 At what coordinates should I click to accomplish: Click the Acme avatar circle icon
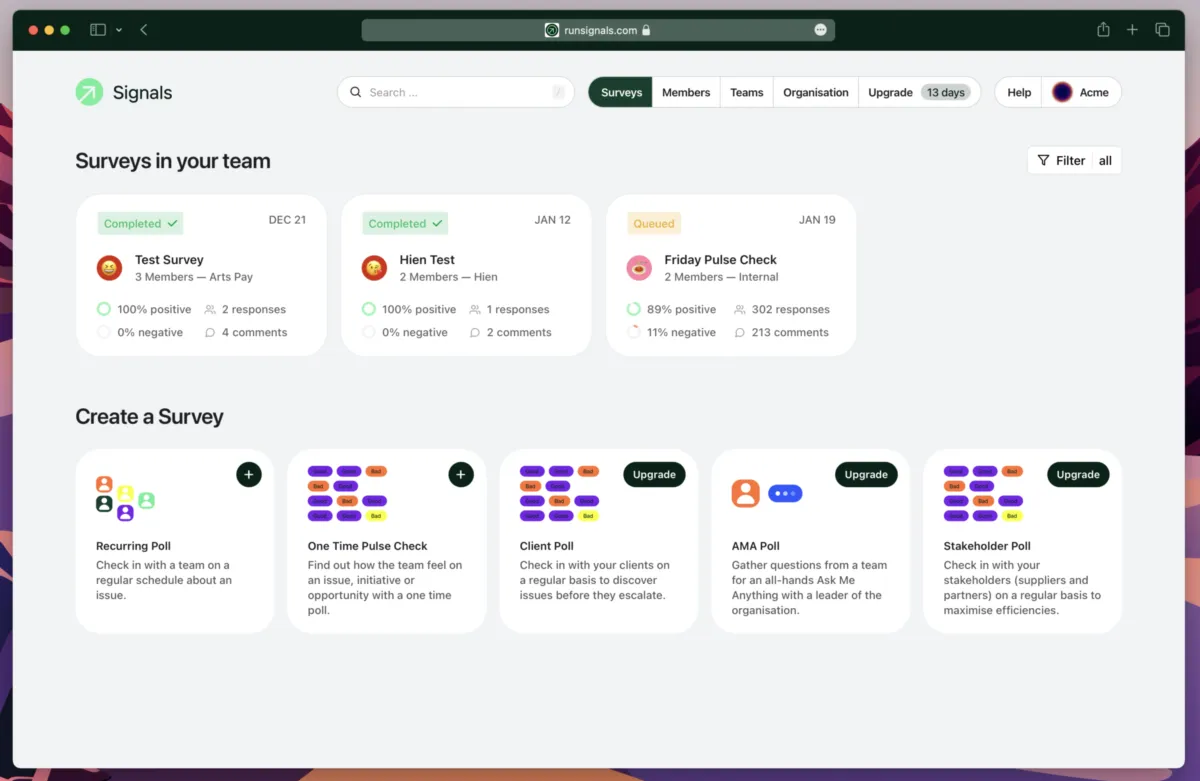(x=1062, y=92)
